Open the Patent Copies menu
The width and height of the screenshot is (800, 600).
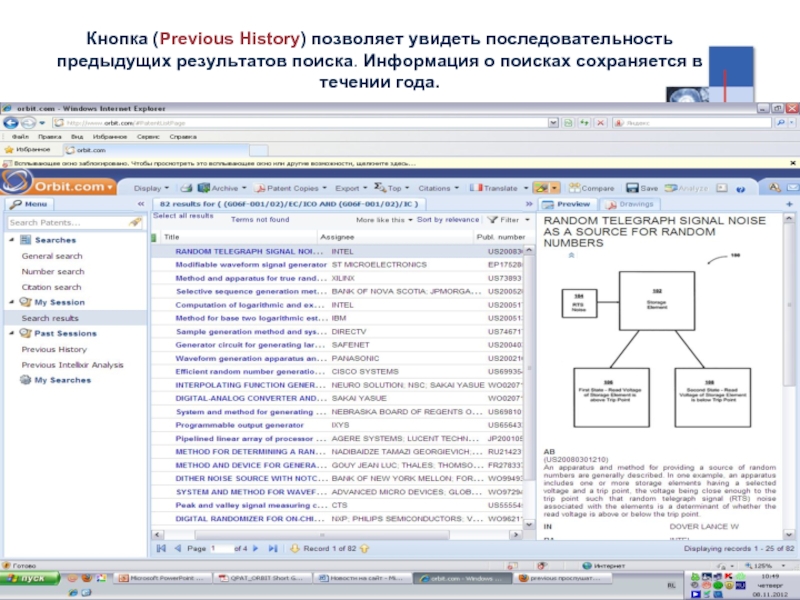(291, 188)
